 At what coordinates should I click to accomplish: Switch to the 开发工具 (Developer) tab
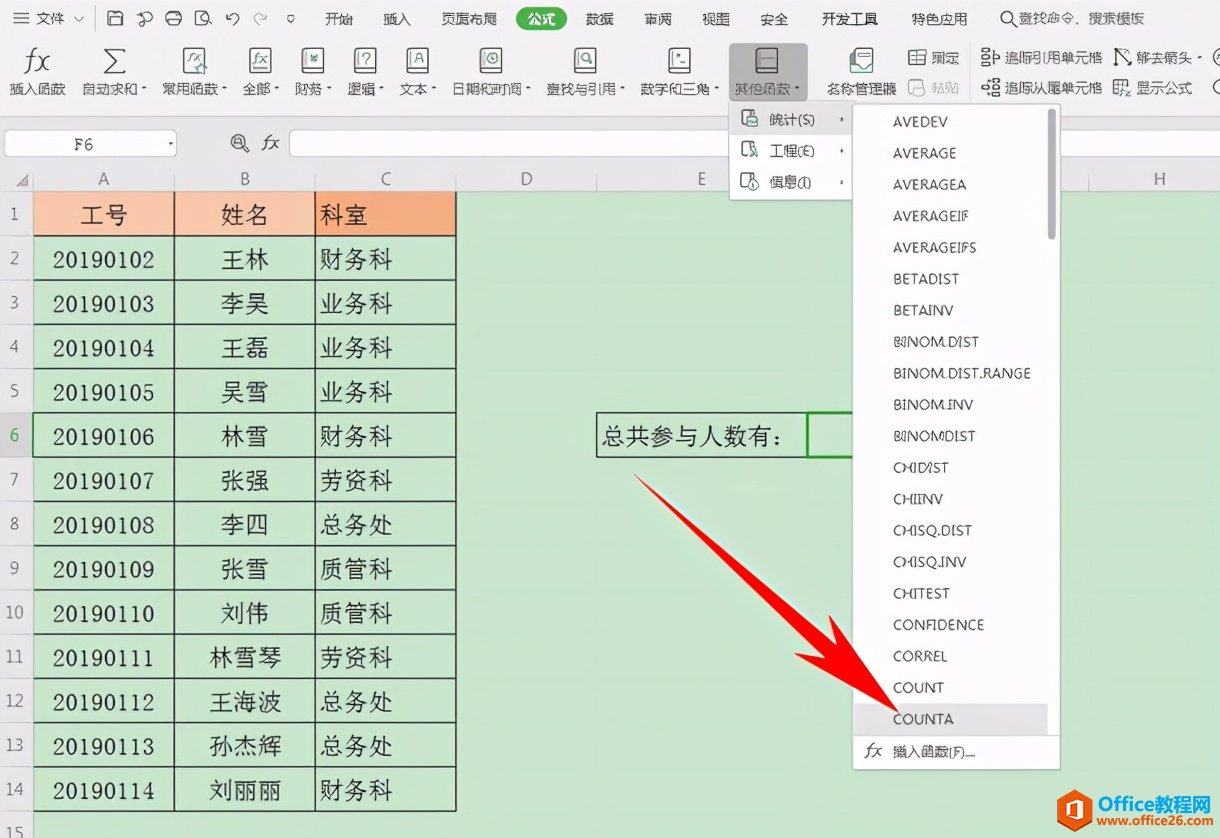coord(850,19)
